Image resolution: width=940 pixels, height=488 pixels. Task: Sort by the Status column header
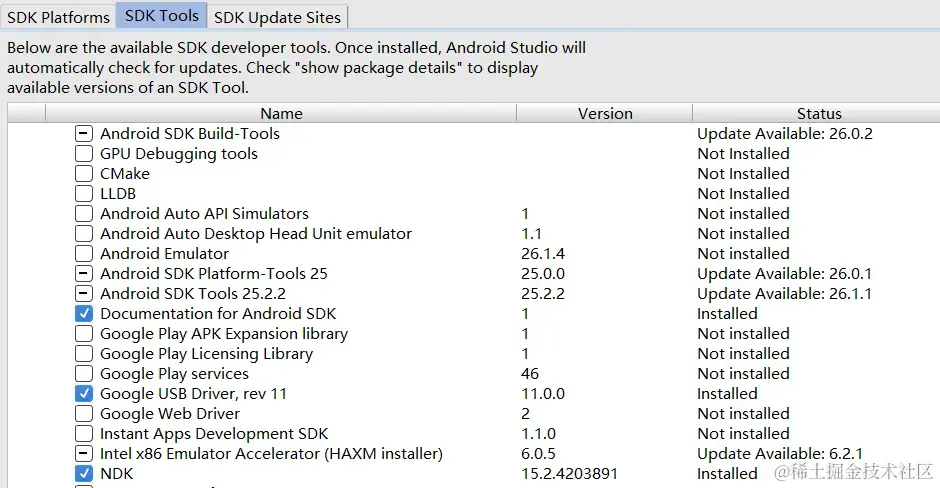pyautogui.click(x=819, y=113)
